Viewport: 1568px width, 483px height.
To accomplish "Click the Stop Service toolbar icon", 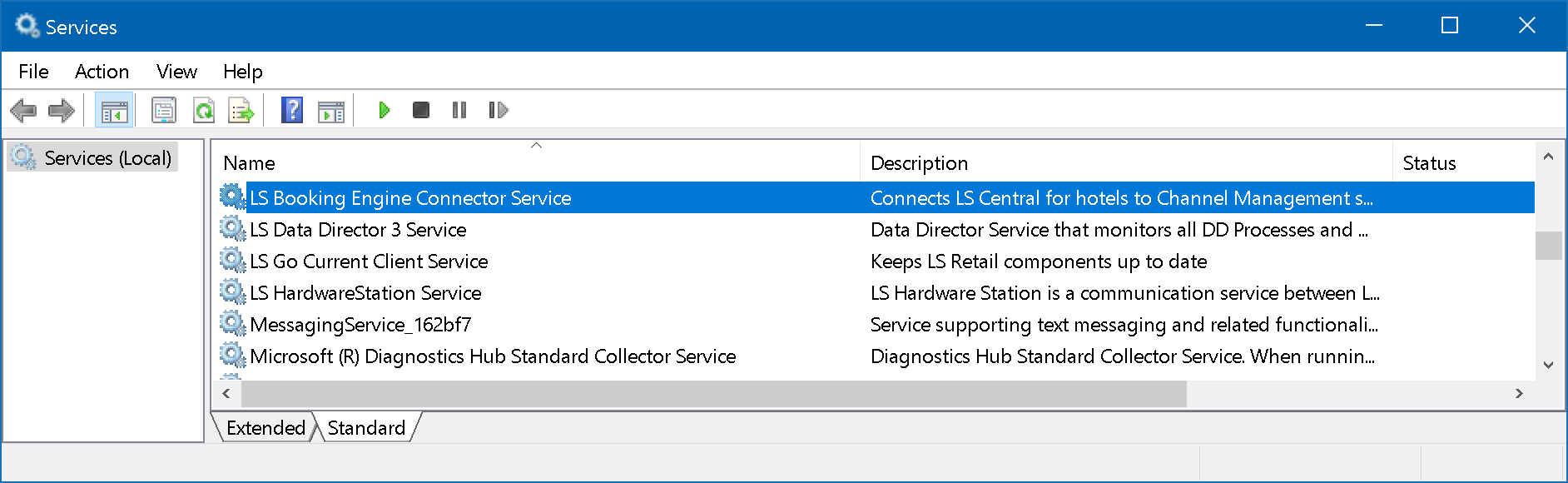I will pos(421,110).
